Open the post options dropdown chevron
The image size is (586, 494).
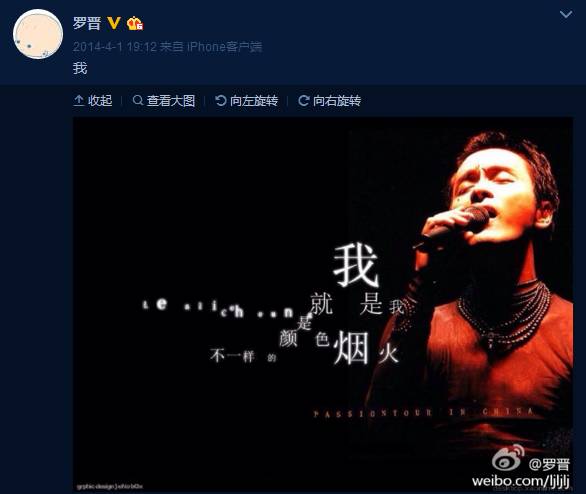click(566, 15)
